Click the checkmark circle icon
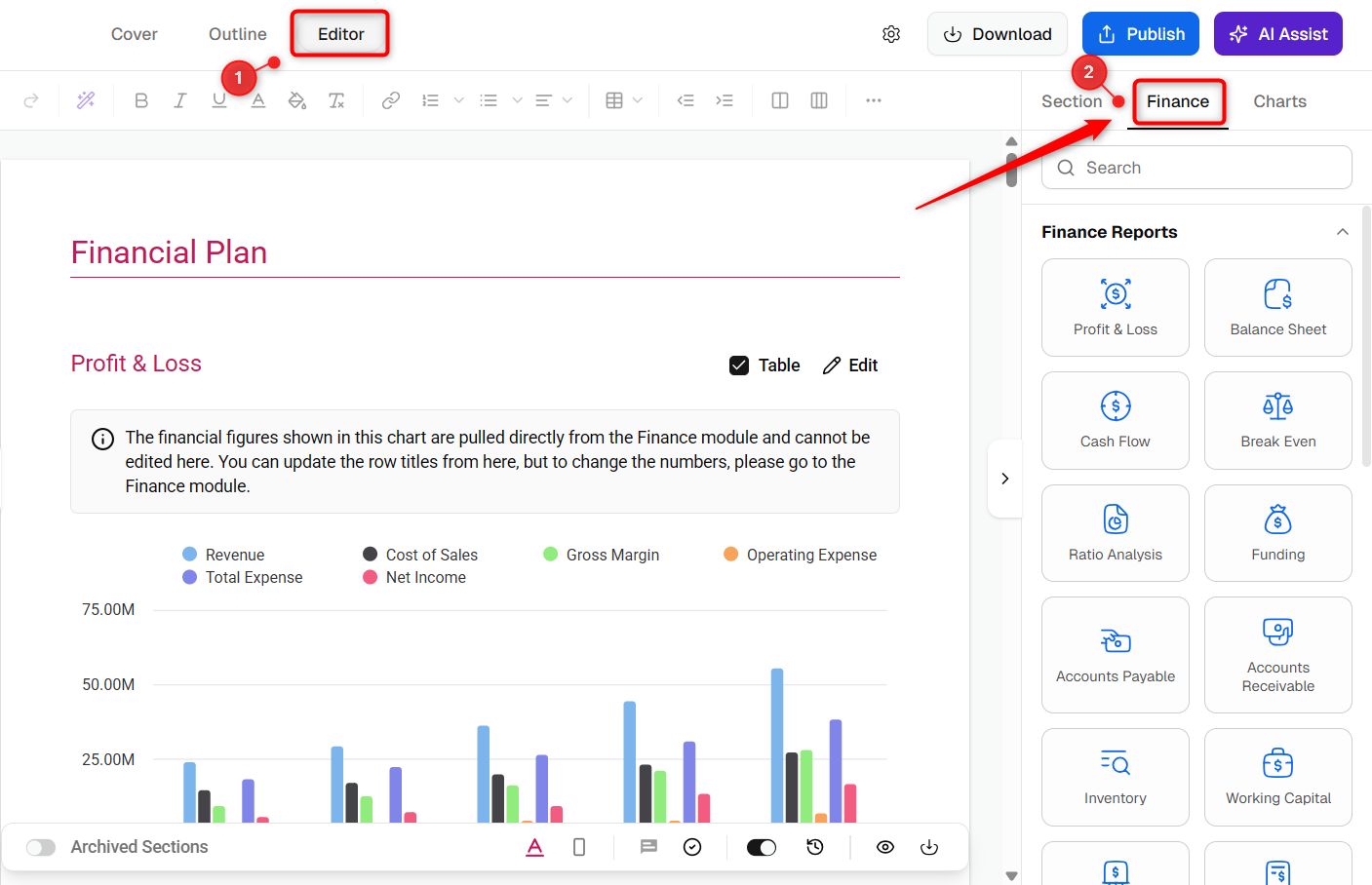This screenshot has width=1372, height=885. pos(692,847)
